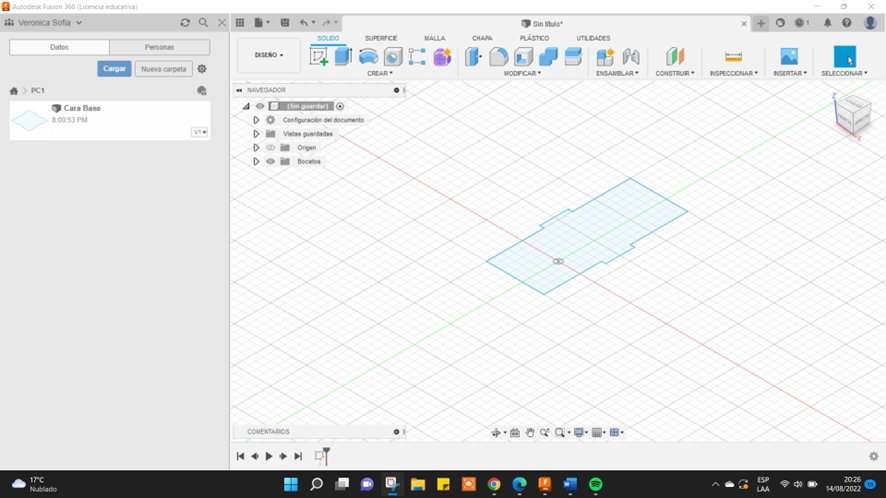Screen dimensions: 886x498
Task: Select the Insert image tool
Action: 789,57
